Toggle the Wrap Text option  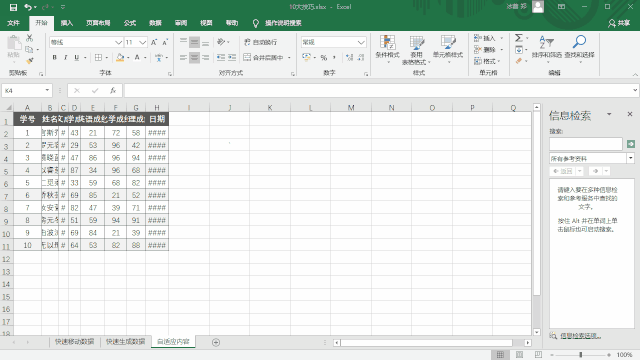(x=261, y=42)
